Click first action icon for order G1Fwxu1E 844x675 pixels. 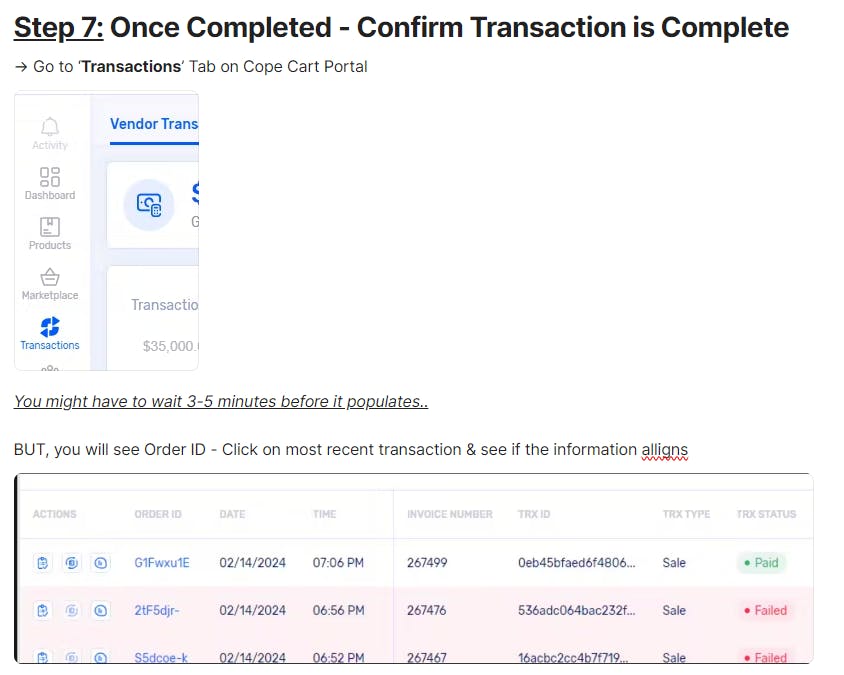(x=43, y=563)
